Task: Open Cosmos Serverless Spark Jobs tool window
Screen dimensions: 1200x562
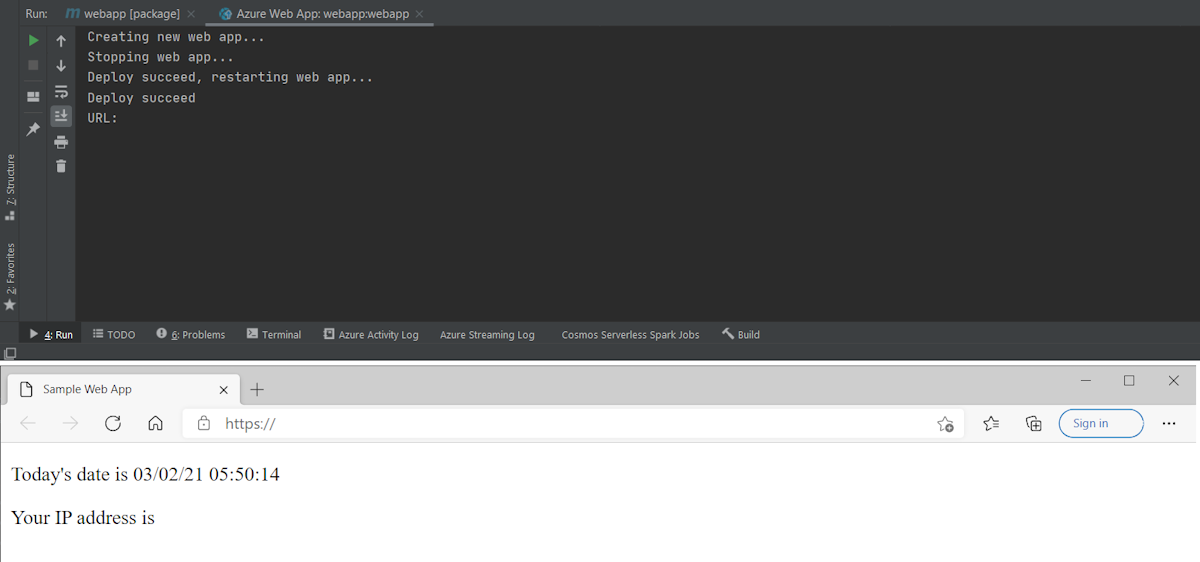Action: click(630, 334)
